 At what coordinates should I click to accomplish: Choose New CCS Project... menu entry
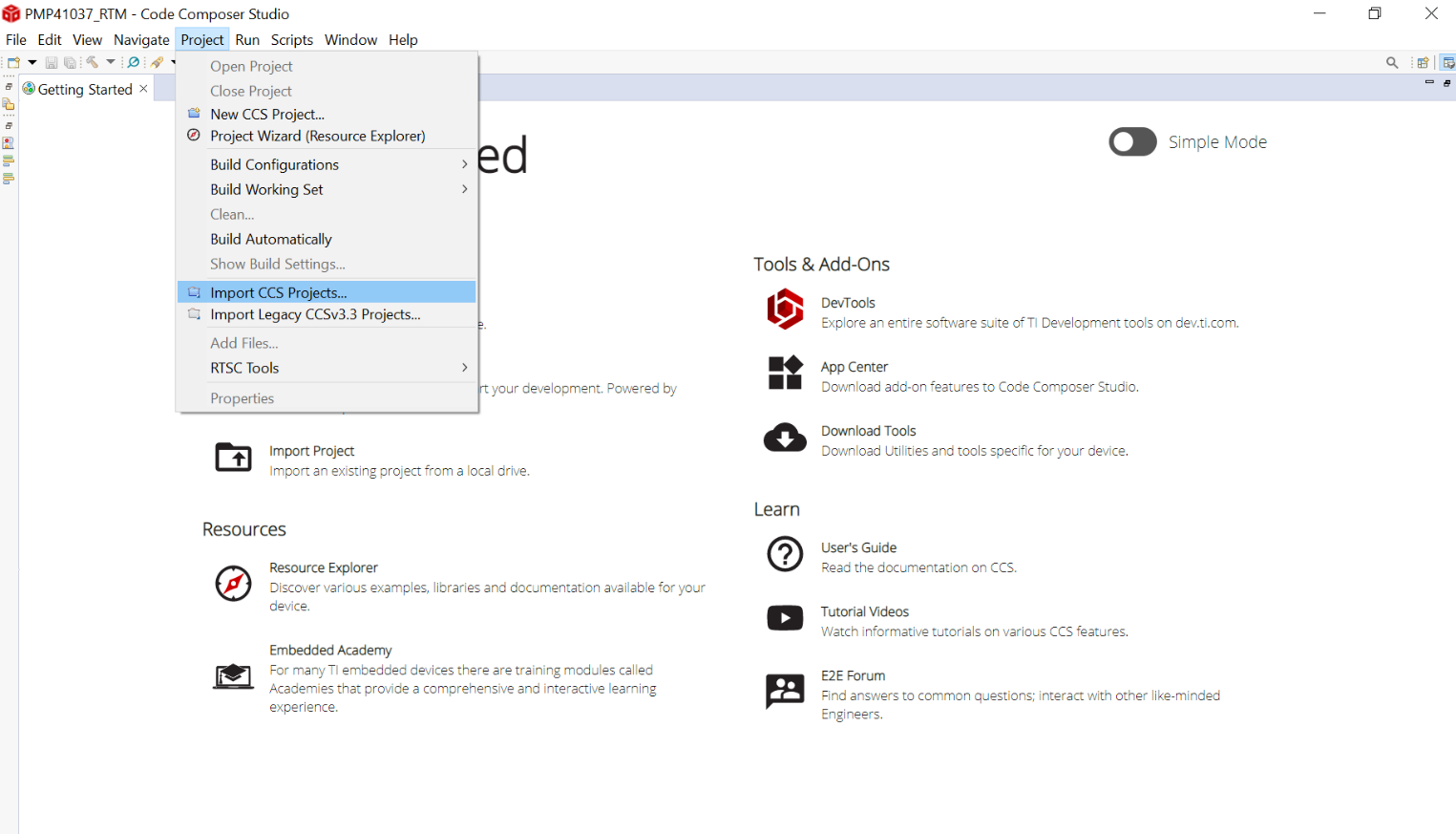pos(327,114)
